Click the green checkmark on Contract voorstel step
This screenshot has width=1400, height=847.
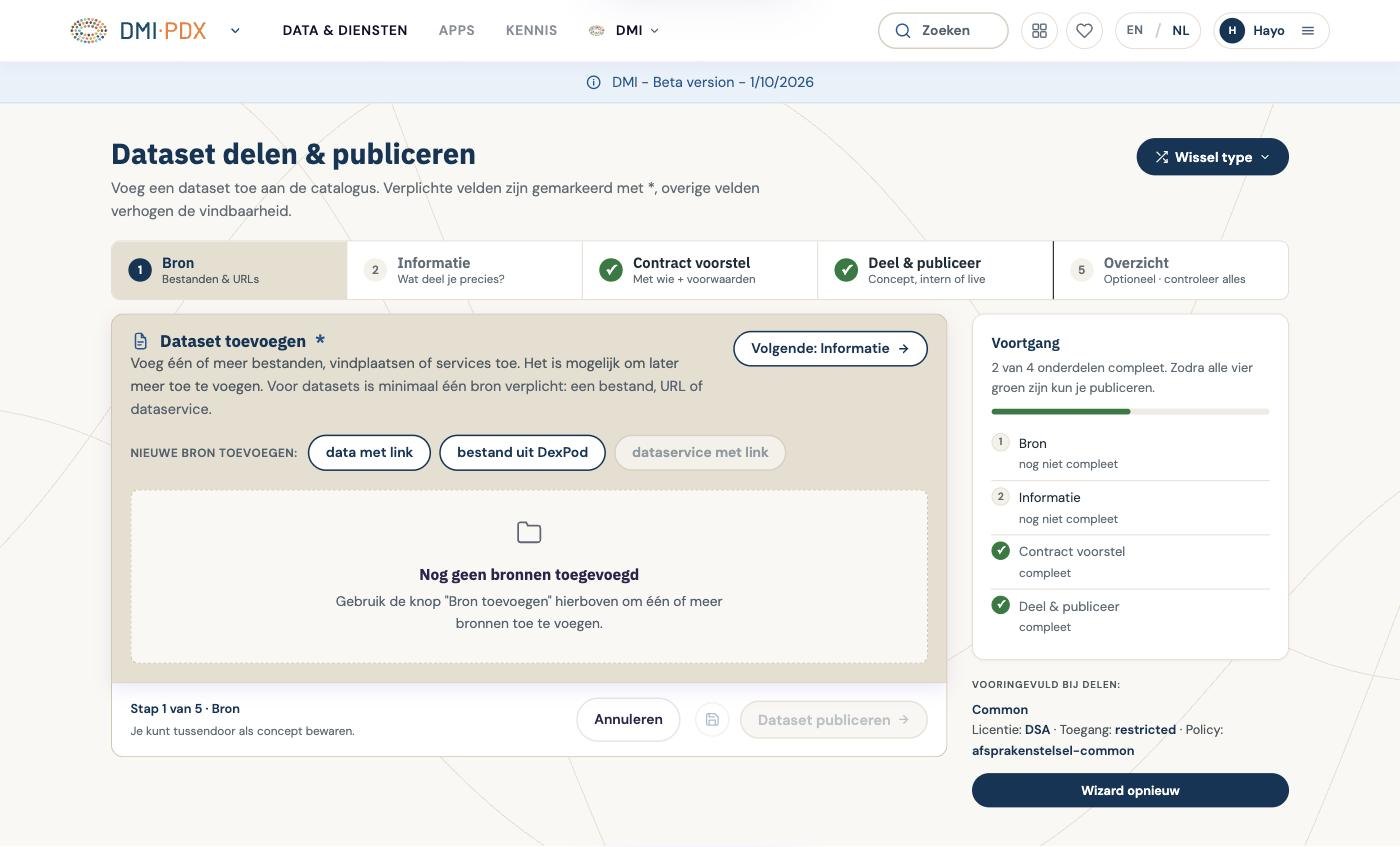tap(611, 270)
